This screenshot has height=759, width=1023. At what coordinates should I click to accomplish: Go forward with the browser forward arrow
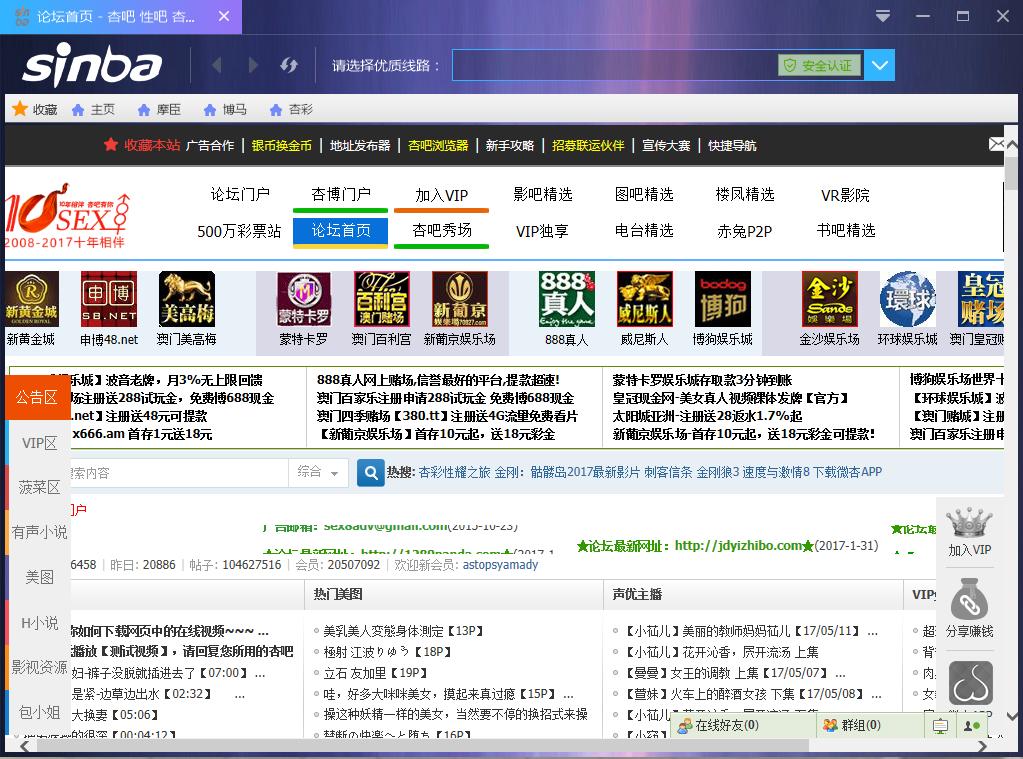(253, 65)
